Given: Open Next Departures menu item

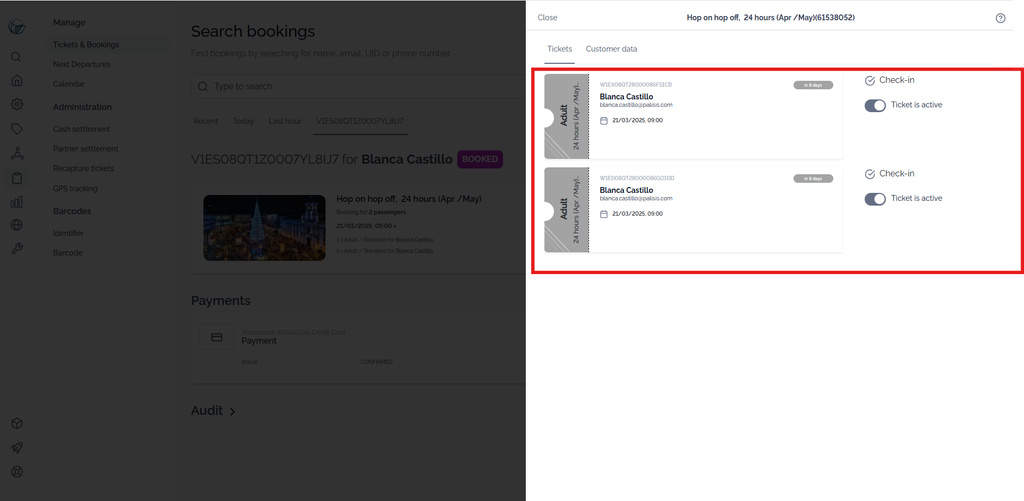Looking at the screenshot, I should click(82, 64).
